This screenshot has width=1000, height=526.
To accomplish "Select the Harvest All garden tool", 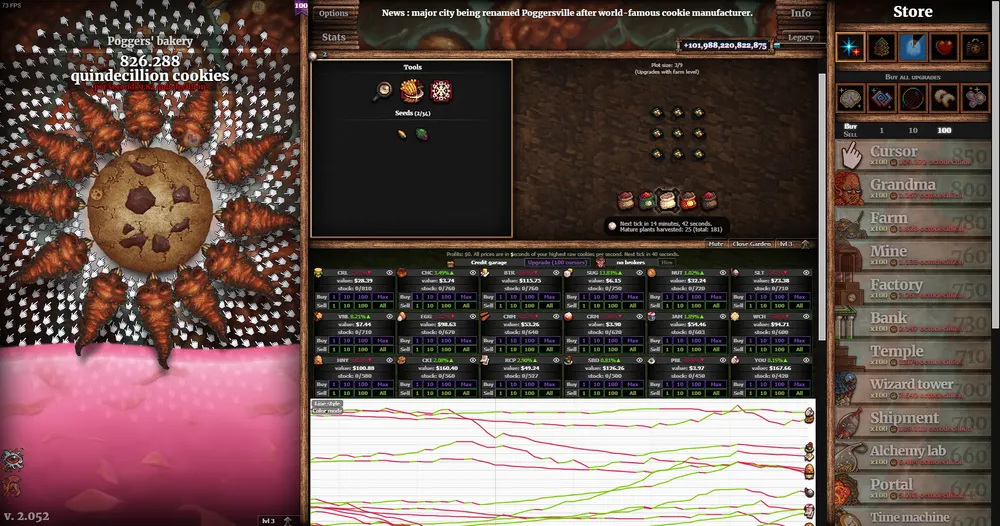I will [x=412, y=92].
